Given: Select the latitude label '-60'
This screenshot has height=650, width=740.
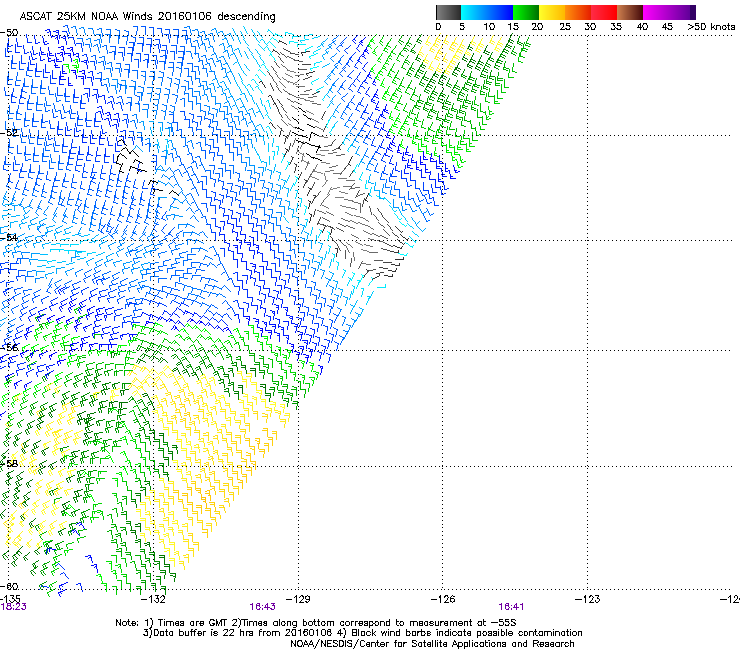Looking at the screenshot, I should [9, 586].
